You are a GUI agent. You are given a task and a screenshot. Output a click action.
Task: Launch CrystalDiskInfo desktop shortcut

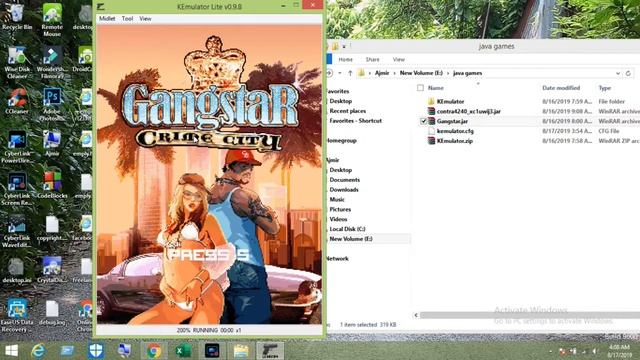(52, 270)
